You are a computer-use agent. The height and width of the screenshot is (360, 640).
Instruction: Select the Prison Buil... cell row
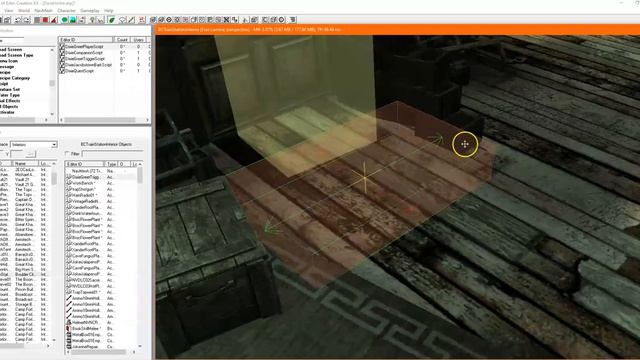point(25,290)
